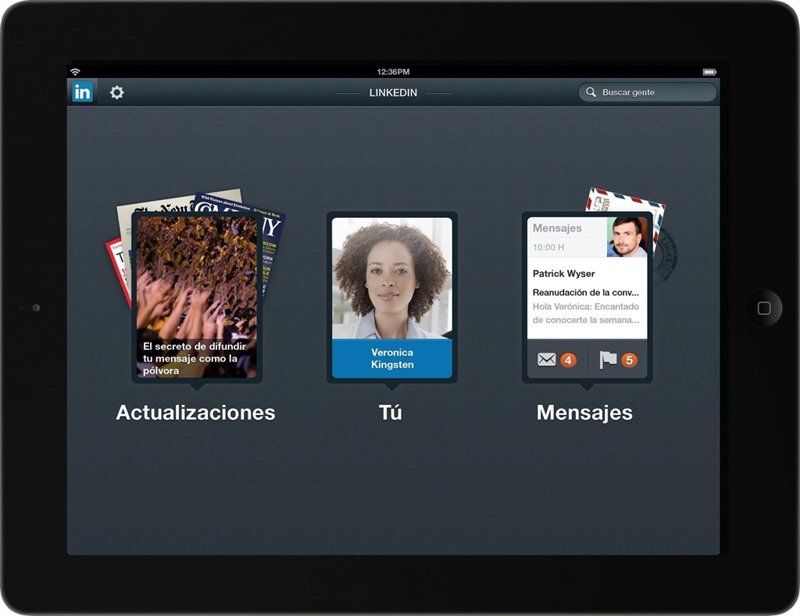Click the orange badge showing 4
This screenshot has width=800, height=616.
point(568,360)
